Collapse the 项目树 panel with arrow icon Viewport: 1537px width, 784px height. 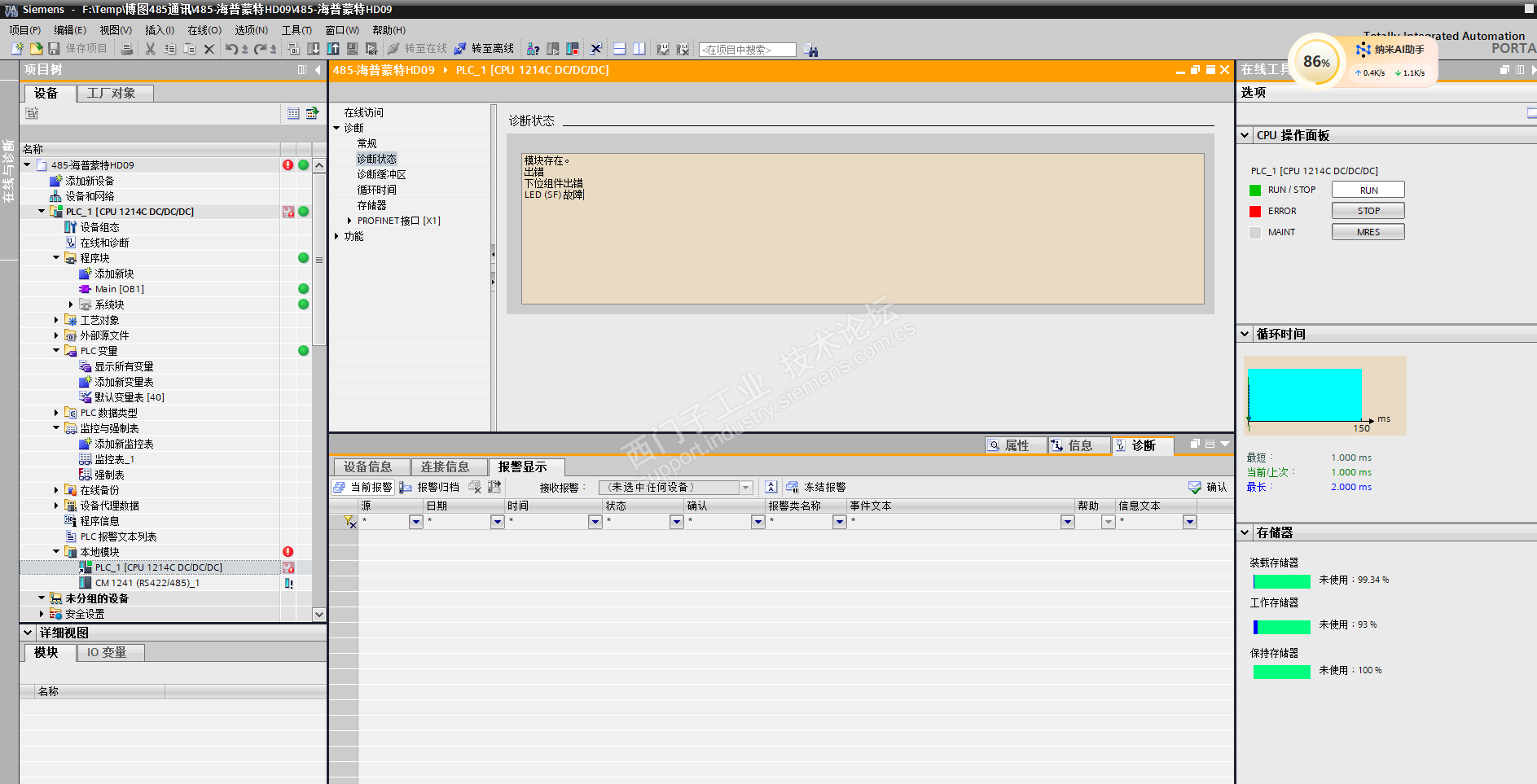[x=317, y=70]
